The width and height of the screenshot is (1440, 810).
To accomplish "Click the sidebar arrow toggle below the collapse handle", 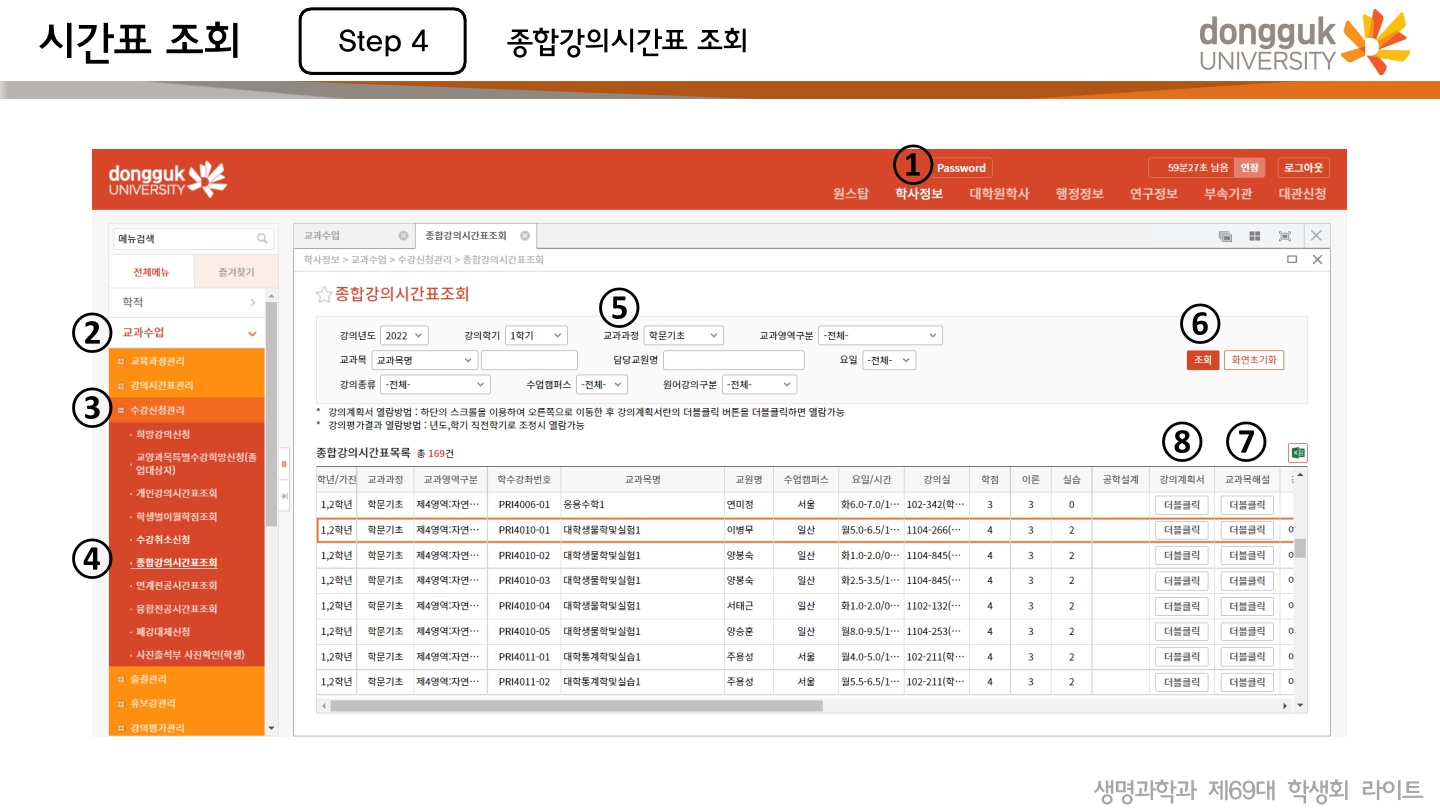I will tap(283, 495).
